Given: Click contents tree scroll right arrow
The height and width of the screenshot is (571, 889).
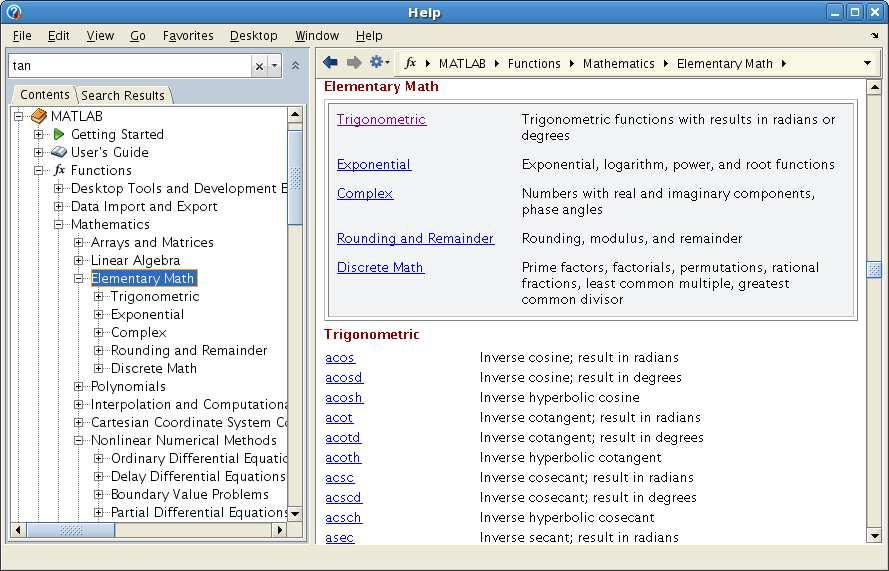Looking at the screenshot, I should click(279, 530).
